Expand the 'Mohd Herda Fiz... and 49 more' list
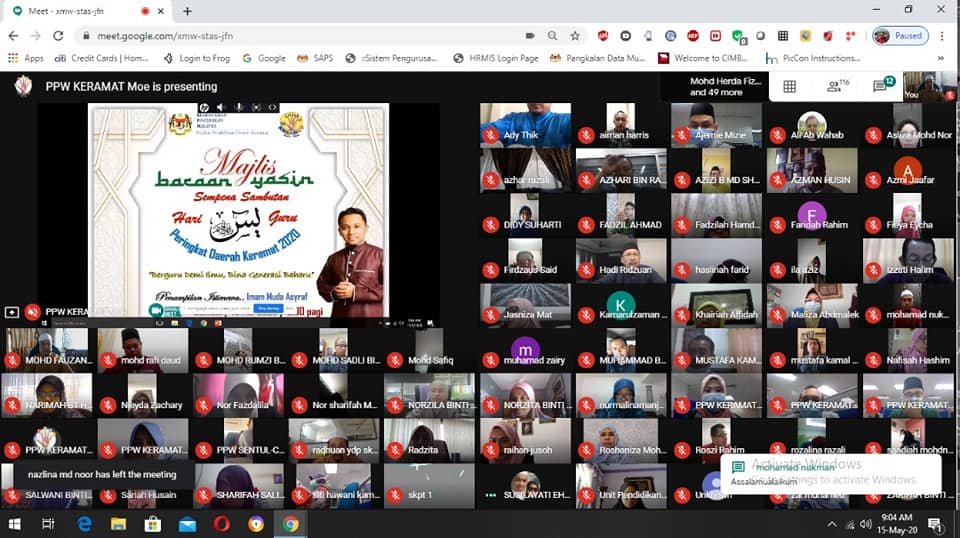Screen dimensions: 960x538 pyautogui.click(x=716, y=86)
